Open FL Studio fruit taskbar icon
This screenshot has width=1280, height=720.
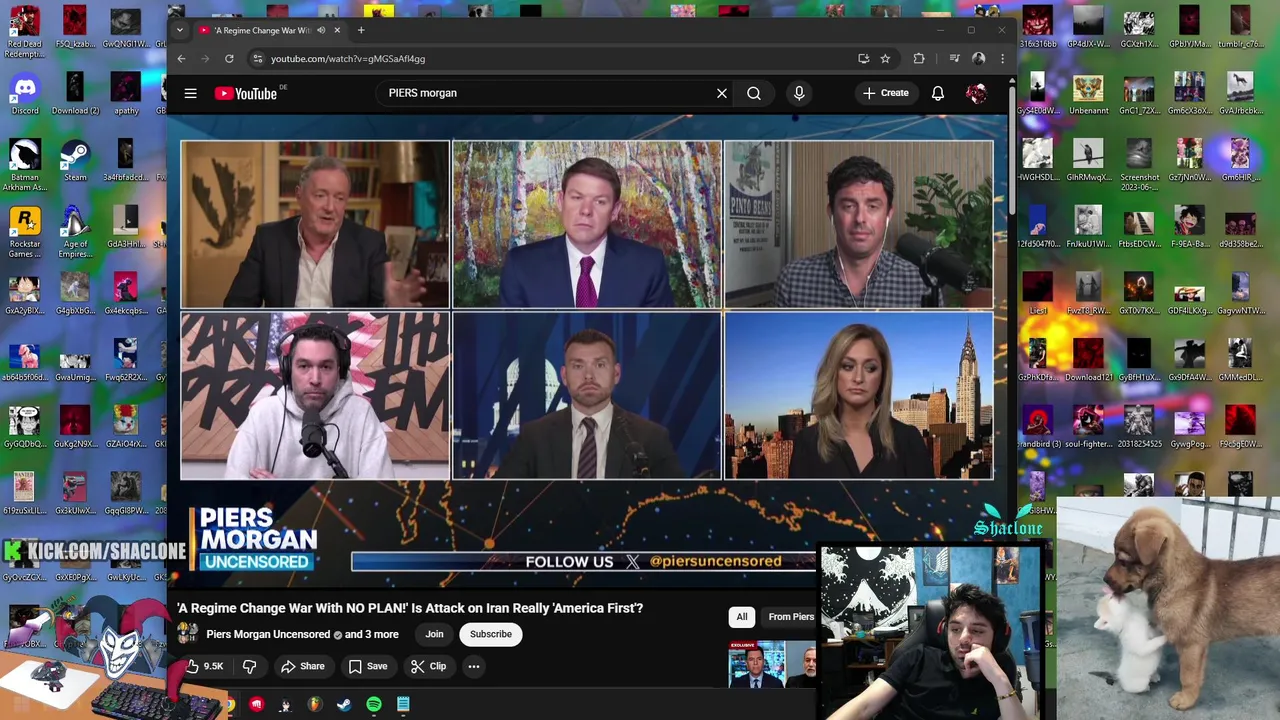315,705
